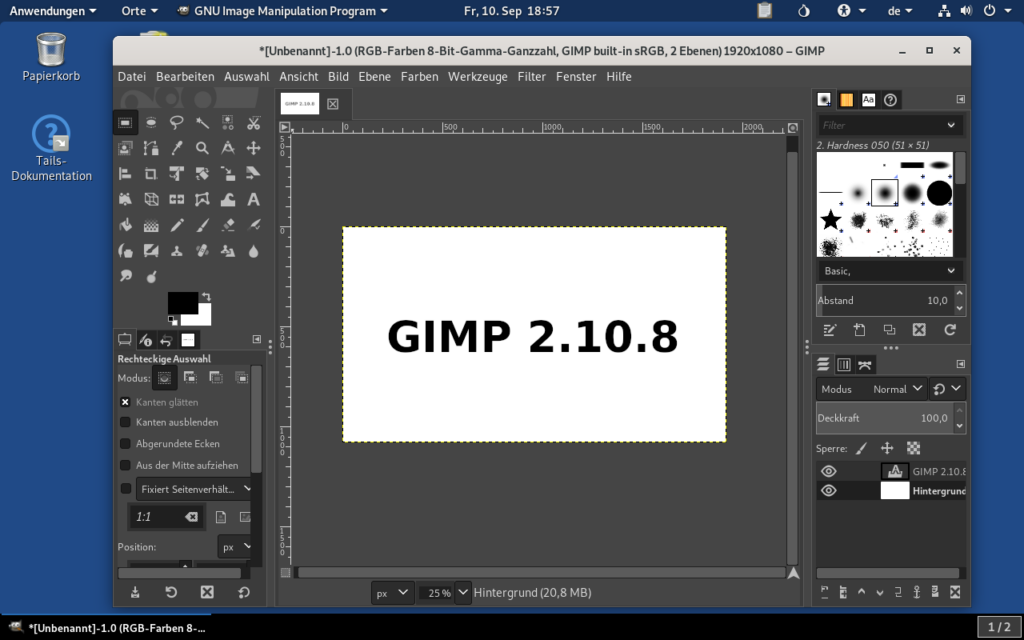This screenshot has height=640, width=1024.
Task: Enable Kanten ausblenden option
Action: coord(125,422)
